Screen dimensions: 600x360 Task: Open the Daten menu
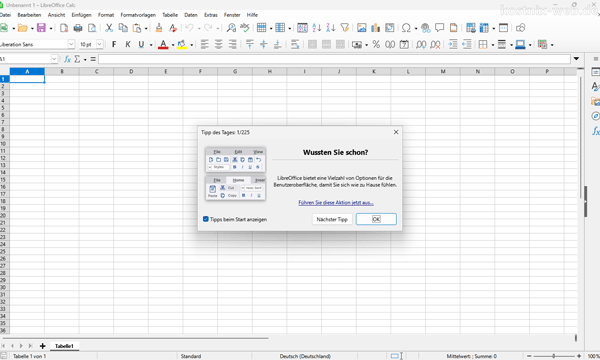[191, 15]
